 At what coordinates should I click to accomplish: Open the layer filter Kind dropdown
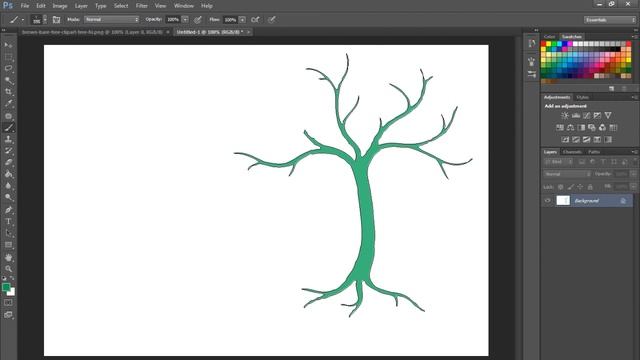click(558, 162)
